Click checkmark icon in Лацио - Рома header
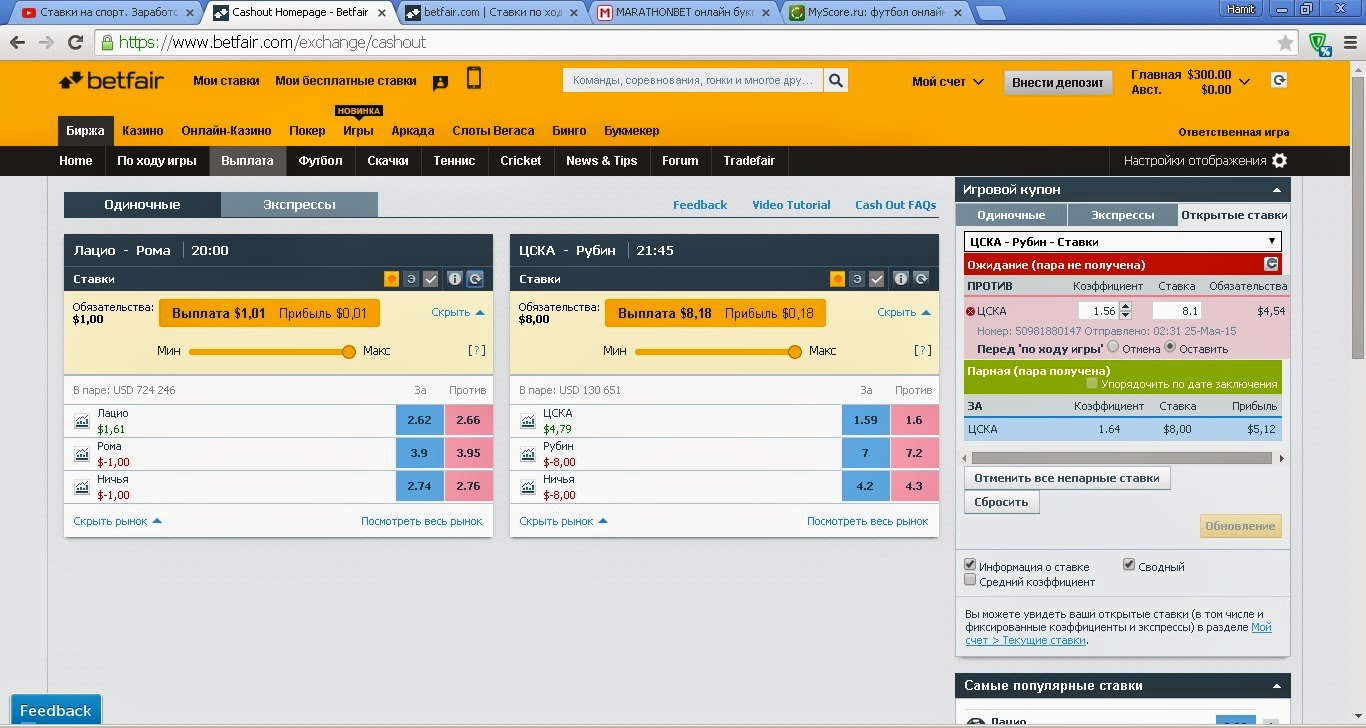 click(x=431, y=279)
